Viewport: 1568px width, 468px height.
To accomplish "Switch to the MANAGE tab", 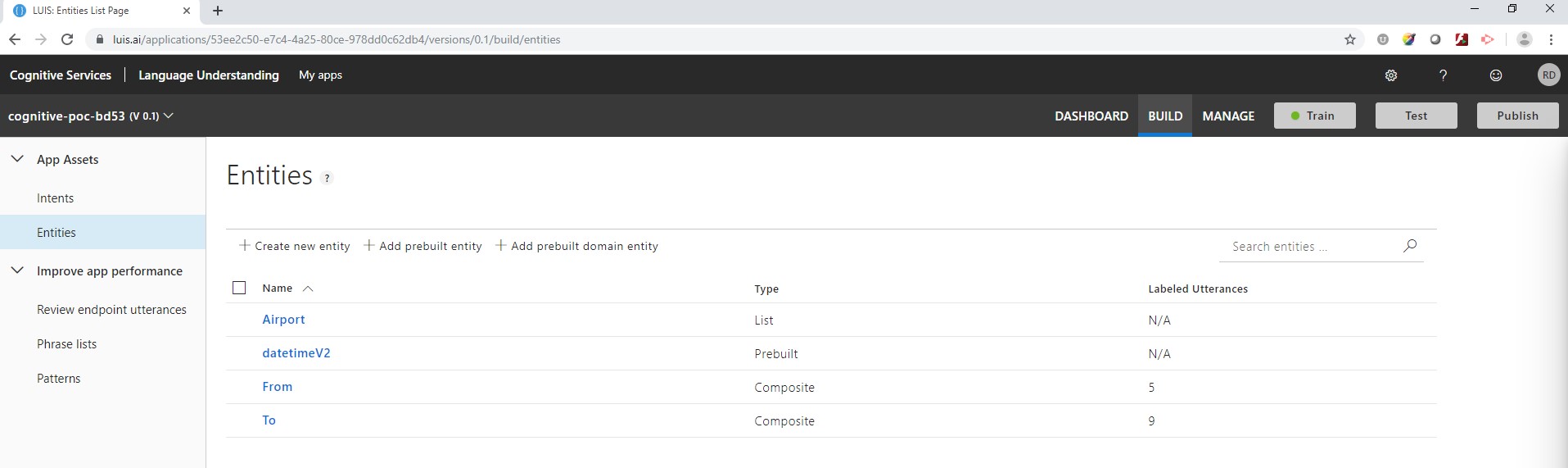I will point(1227,116).
